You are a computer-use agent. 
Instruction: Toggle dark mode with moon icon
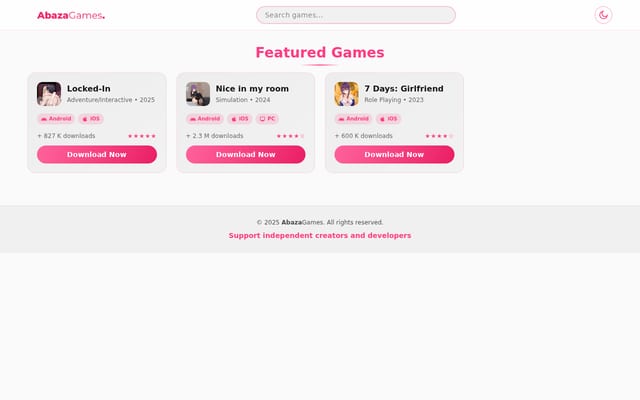coord(603,15)
